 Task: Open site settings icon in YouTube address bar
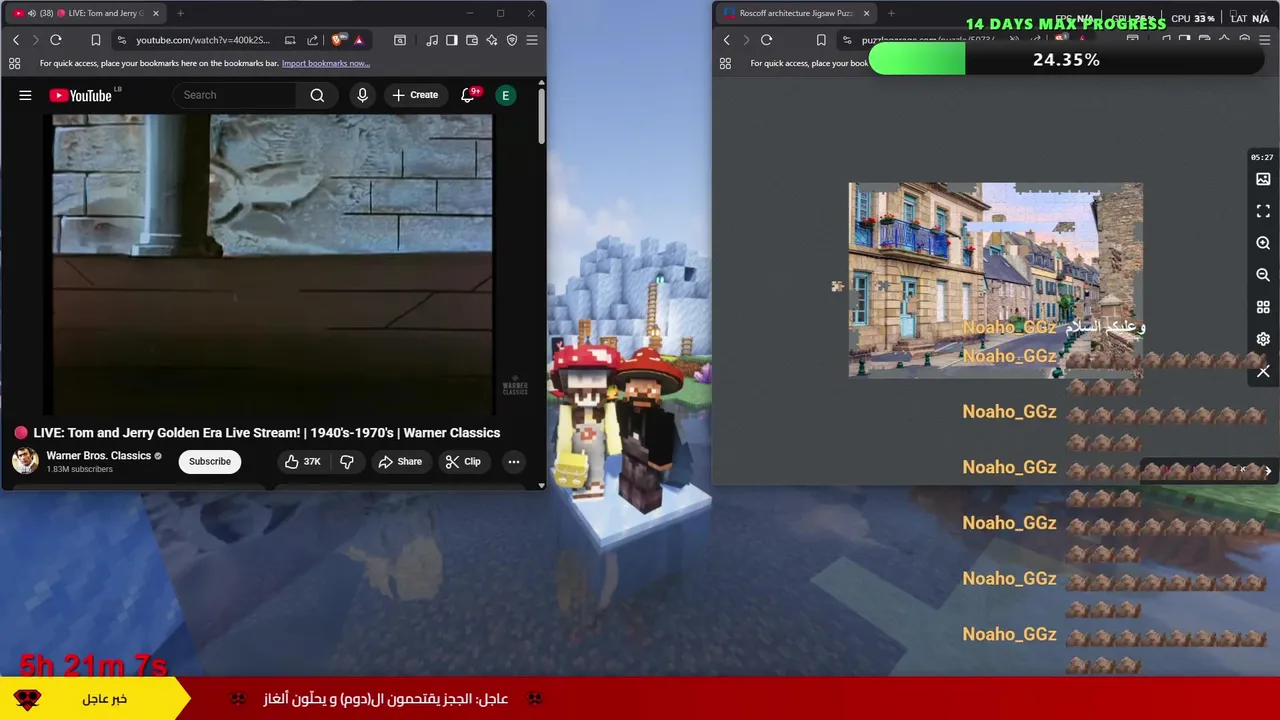[x=122, y=40]
